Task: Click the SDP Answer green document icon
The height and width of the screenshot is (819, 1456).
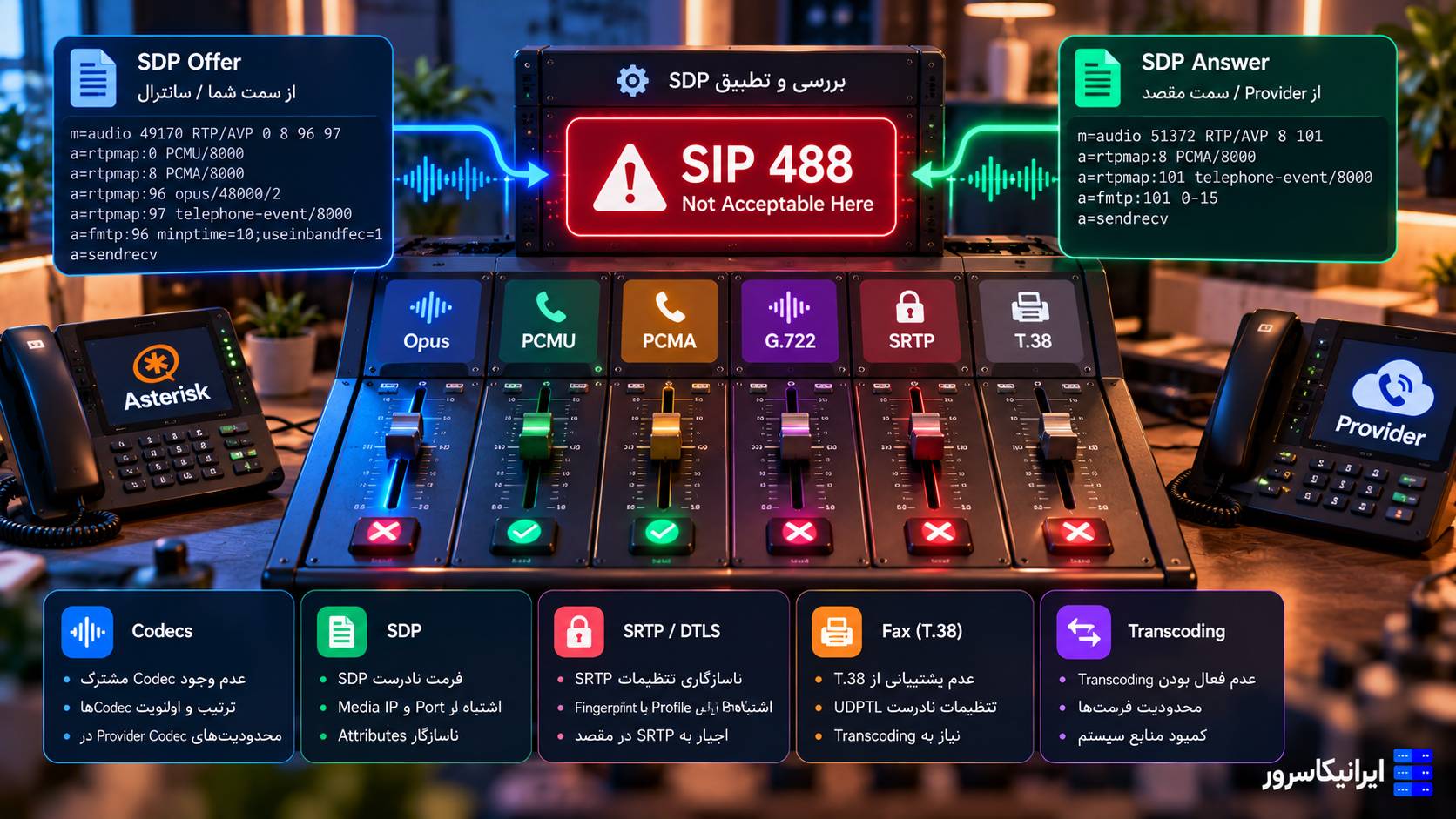Action: (x=1097, y=77)
